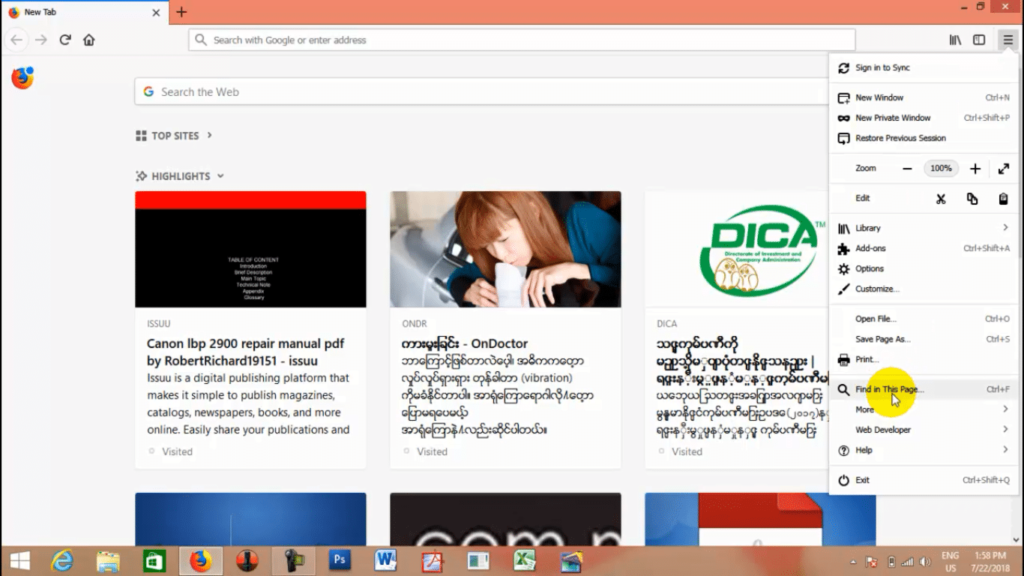Select Customize... menu entry

click(x=923, y=289)
